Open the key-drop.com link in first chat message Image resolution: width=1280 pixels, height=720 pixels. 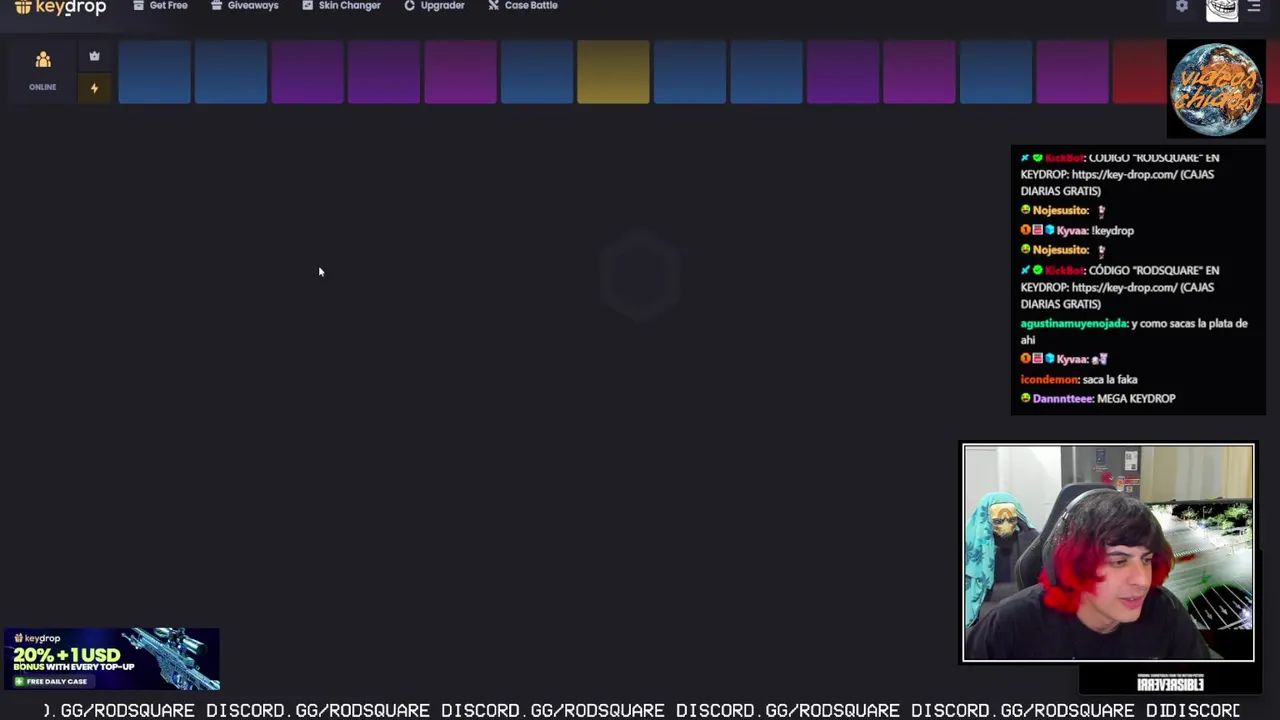point(1124,174)
